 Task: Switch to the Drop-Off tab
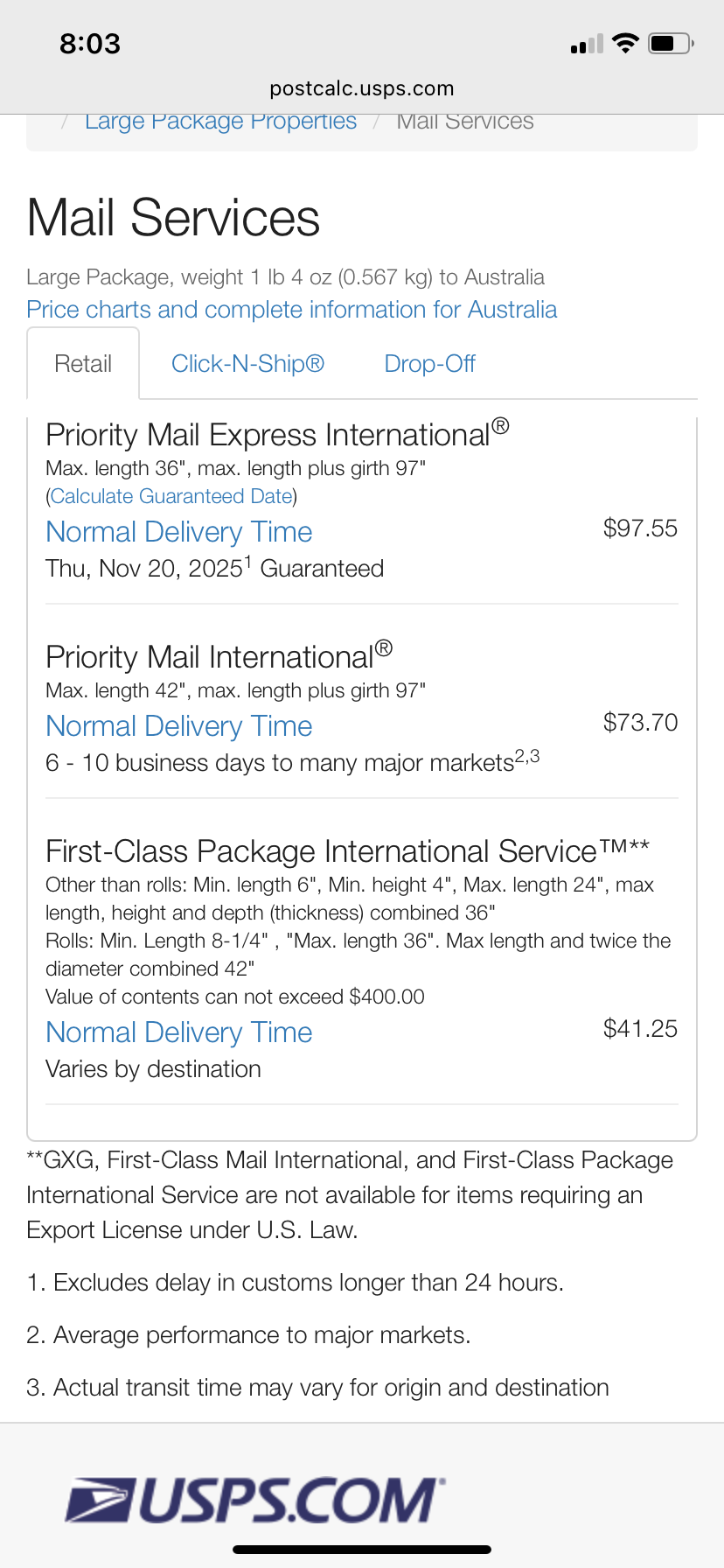429,364
